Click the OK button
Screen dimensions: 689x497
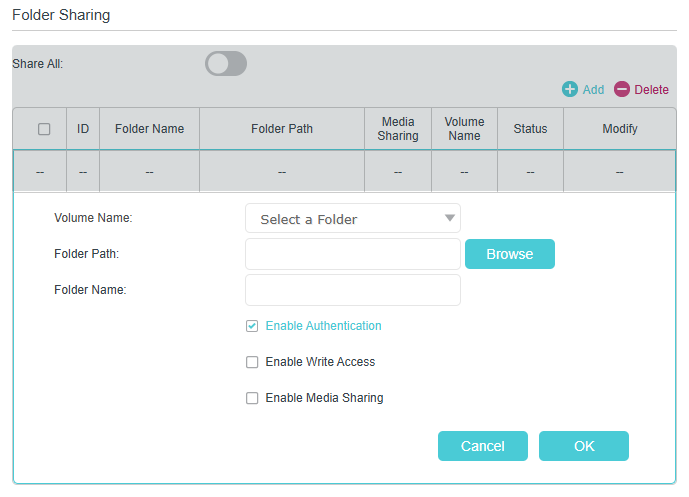pyautogui.click(x=584, y=446)
